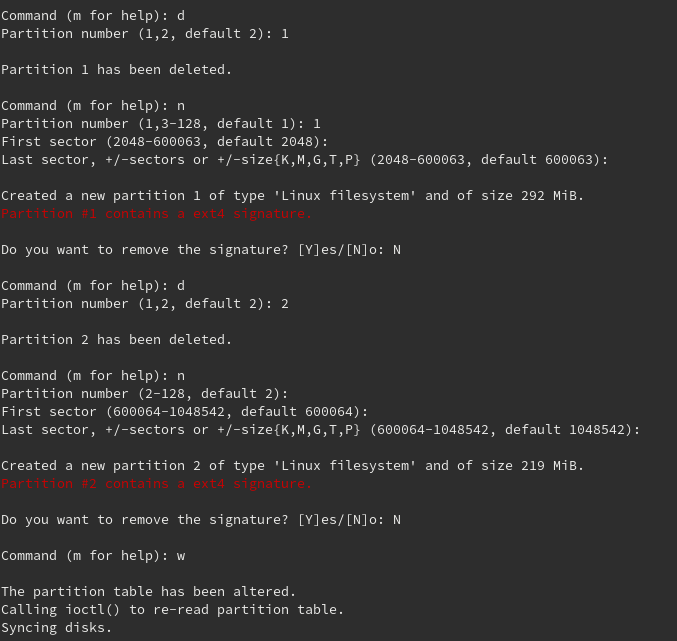Click the 'Last sector' line ending in 'default 600063'

pos(304,160)
